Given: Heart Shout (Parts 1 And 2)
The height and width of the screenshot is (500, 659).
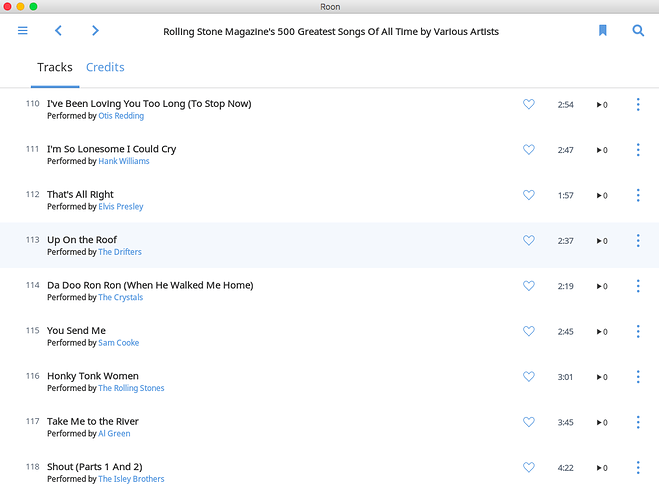Looking at the screenshot, I should pos(529,467).
